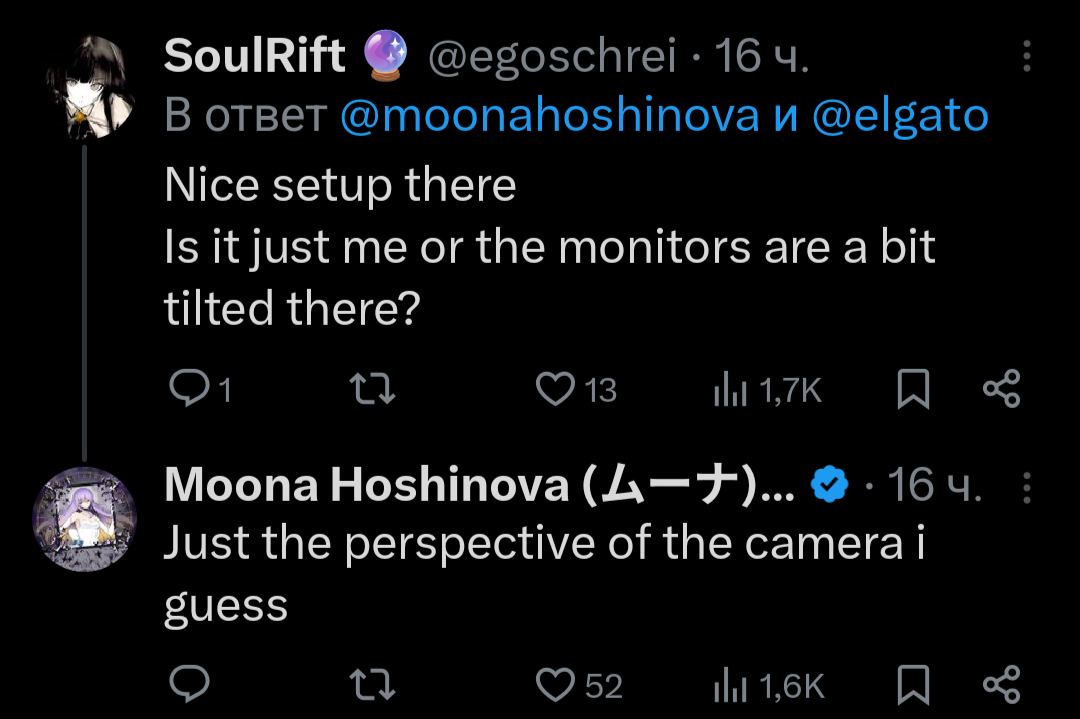The width and height of the screenshot is (1080, 719).
Task: View analytics showing 1,6K views
Action: [x=731, y=685]
